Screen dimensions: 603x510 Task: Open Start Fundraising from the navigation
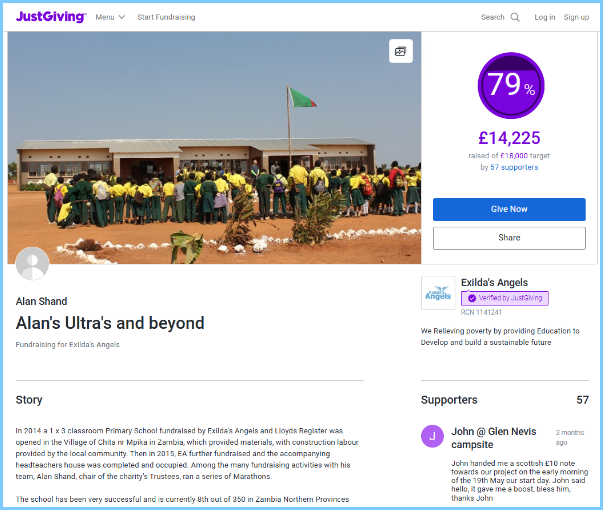pyautogui.click(x=166, y=17)
